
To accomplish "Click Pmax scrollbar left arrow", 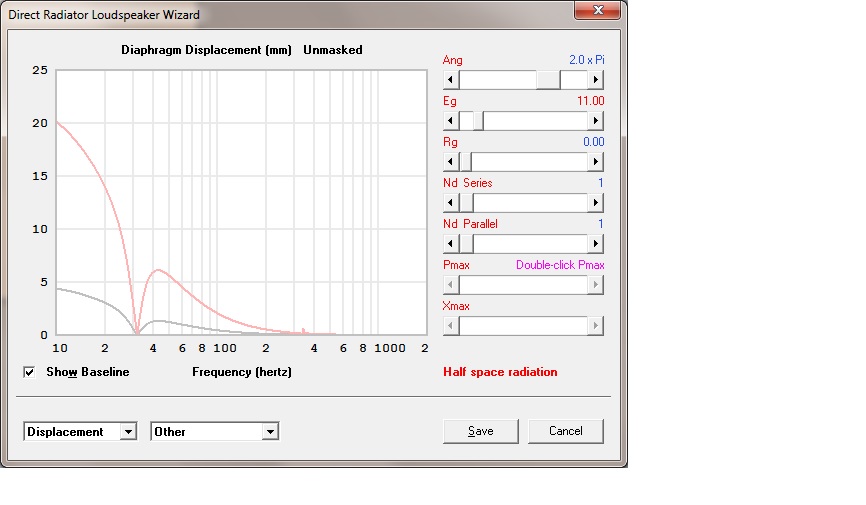I will [451, 285].
